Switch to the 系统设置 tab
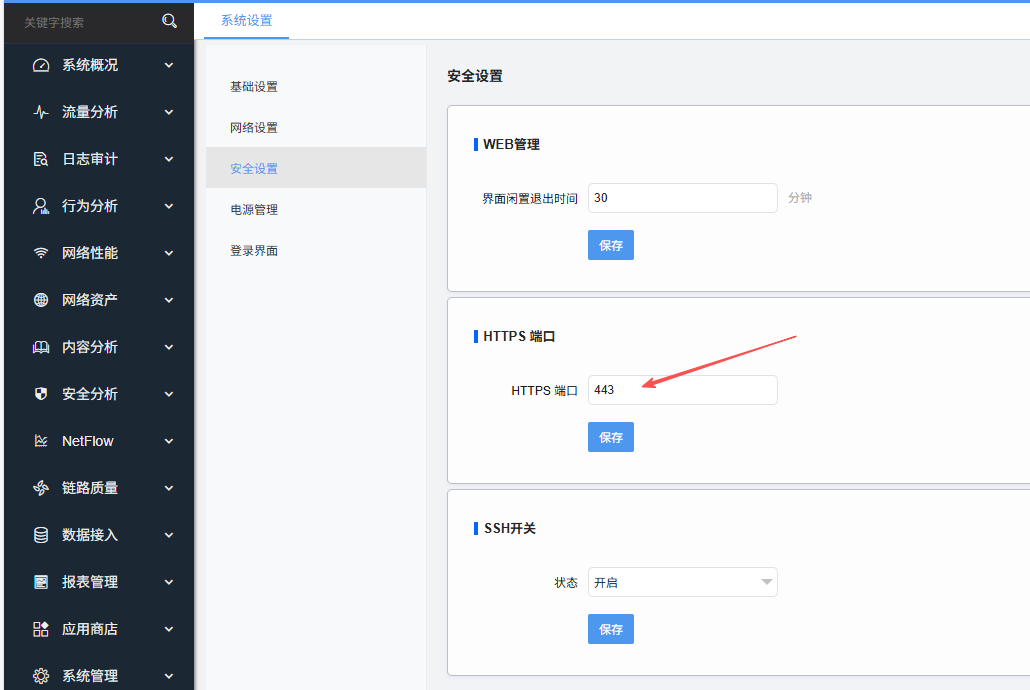This screenshot has height=690, width=1030. click(x=246, y=20)
